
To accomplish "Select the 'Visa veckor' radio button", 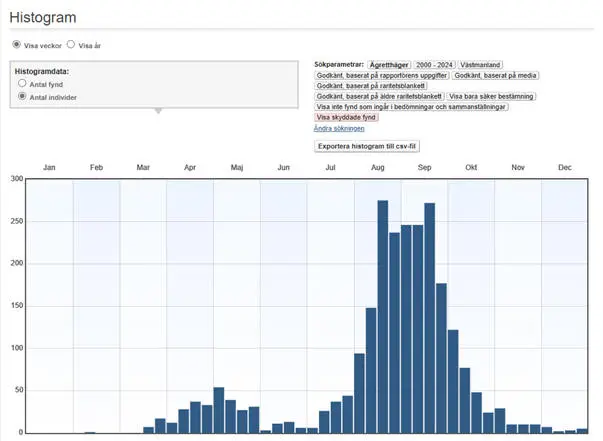I will click(16, 45).
